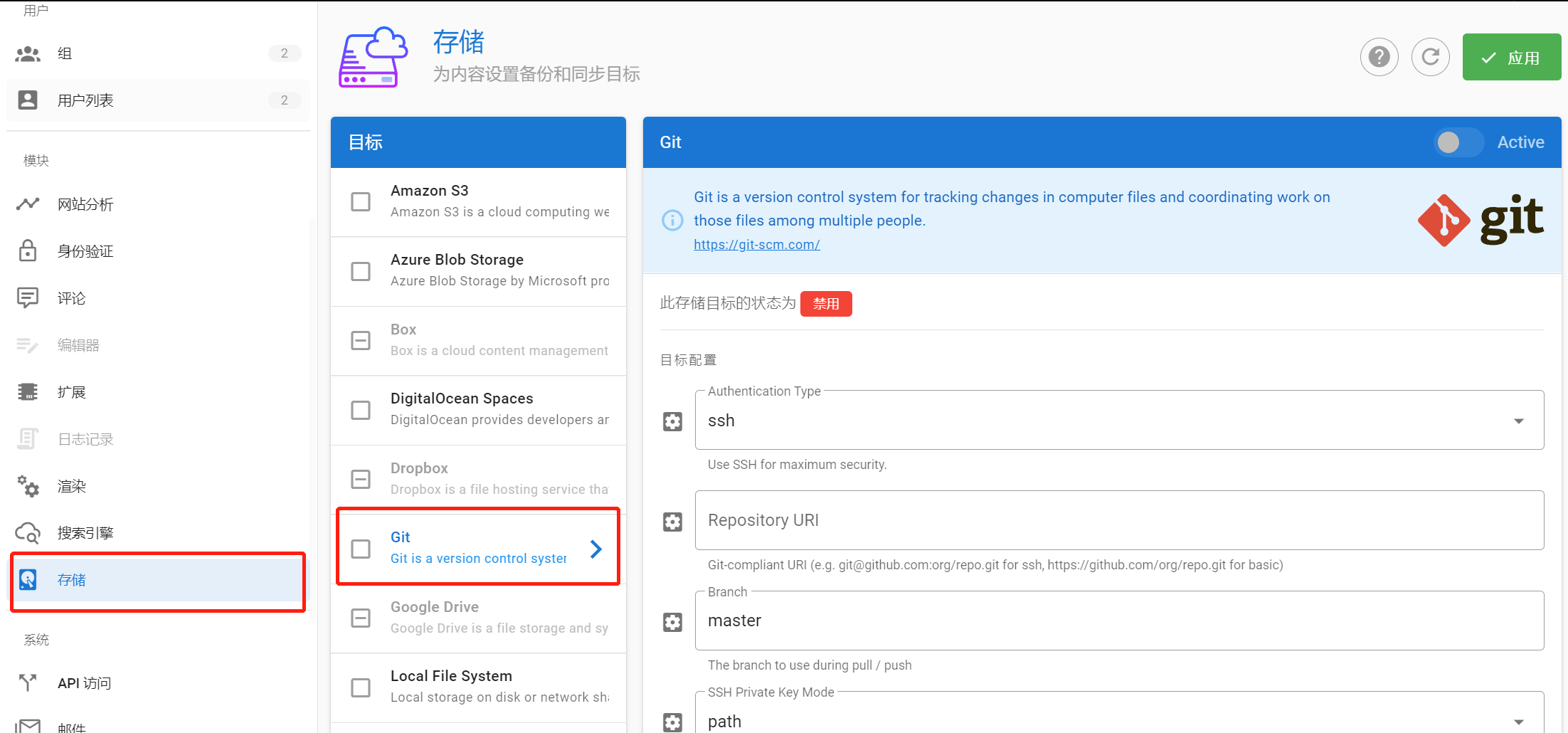Click the logging scroll icon
The image size is (1568, 733).
coord(28,438)
